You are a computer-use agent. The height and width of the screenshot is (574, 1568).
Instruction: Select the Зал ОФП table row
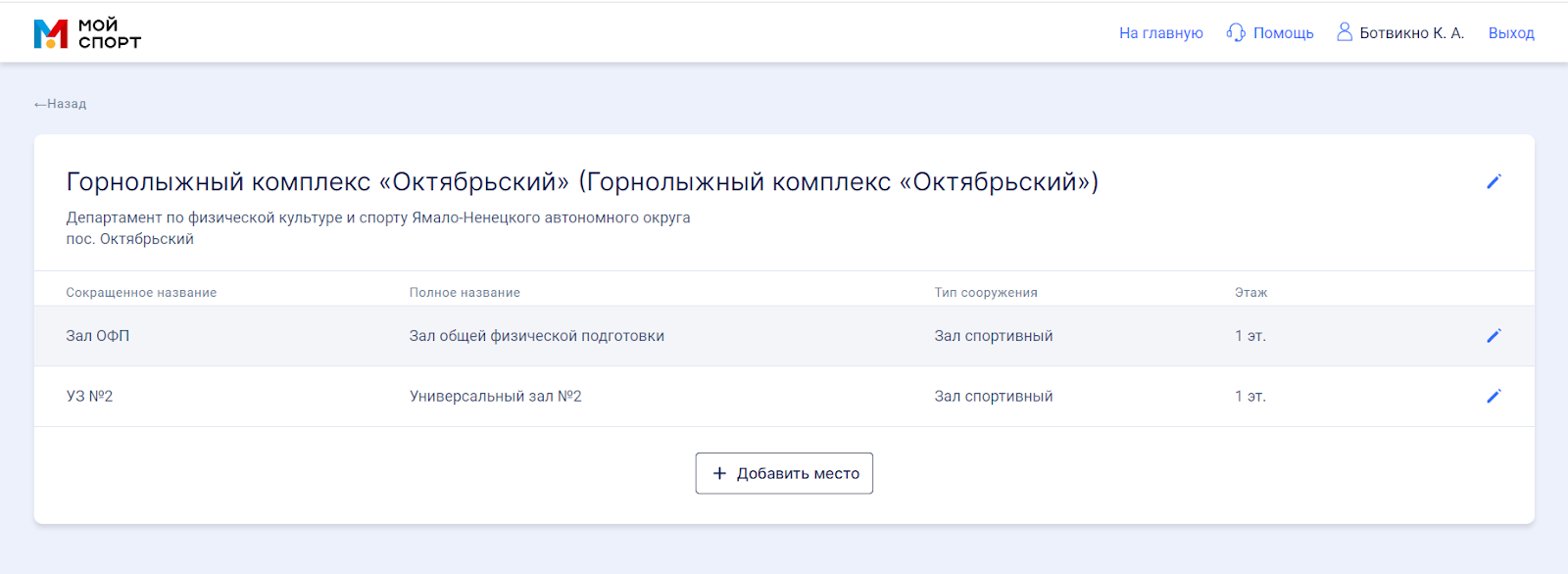[x=784, y=336]
